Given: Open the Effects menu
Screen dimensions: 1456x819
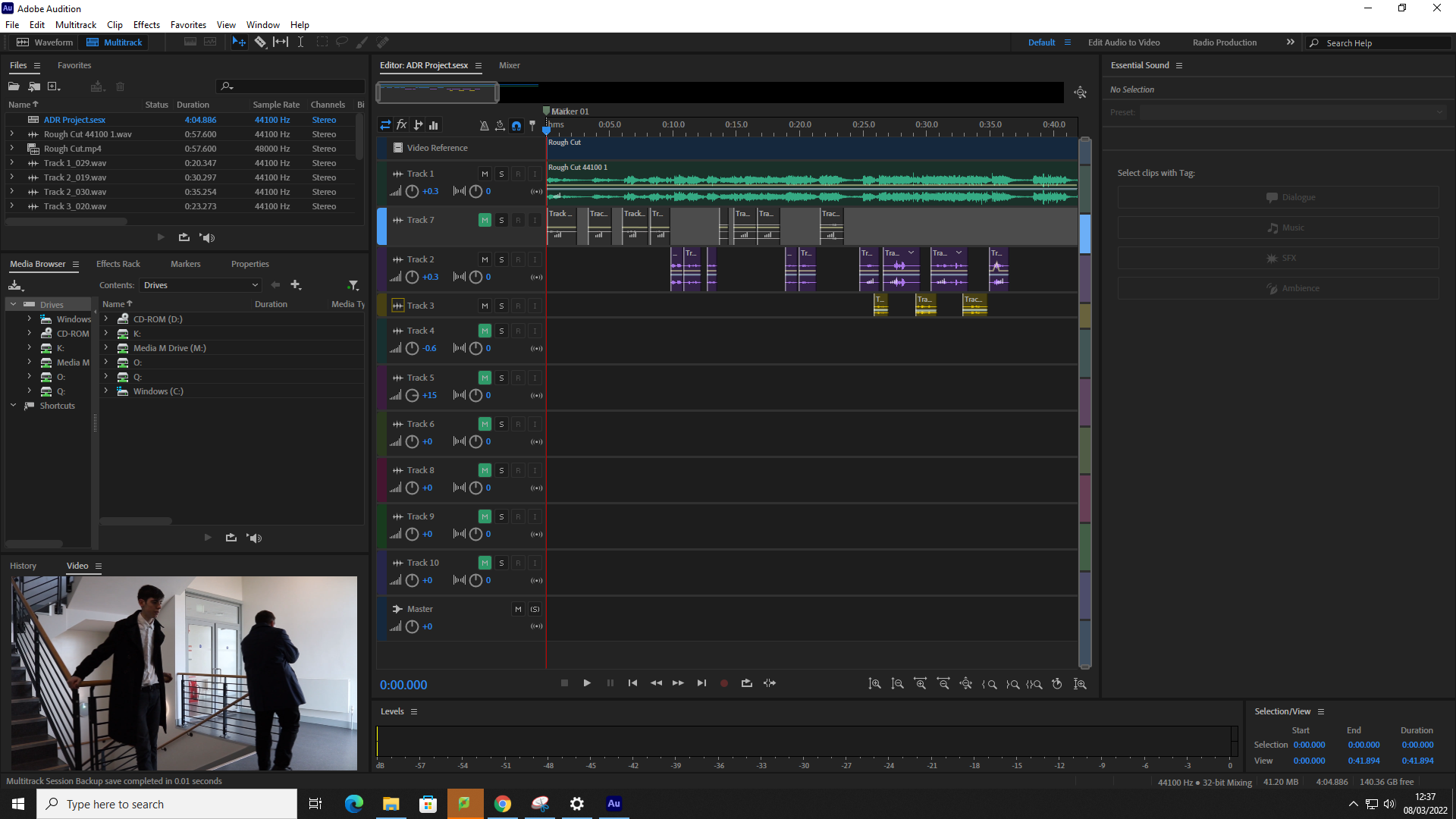Looking at the screenshot, I should [146, 24].
